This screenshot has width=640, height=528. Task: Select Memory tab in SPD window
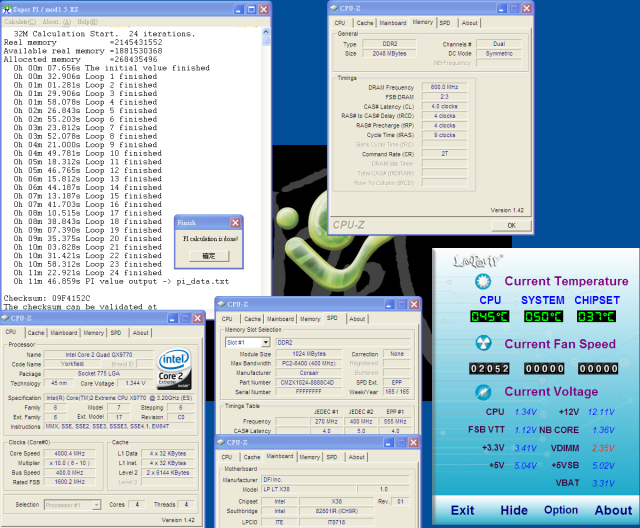pos(310,319)
